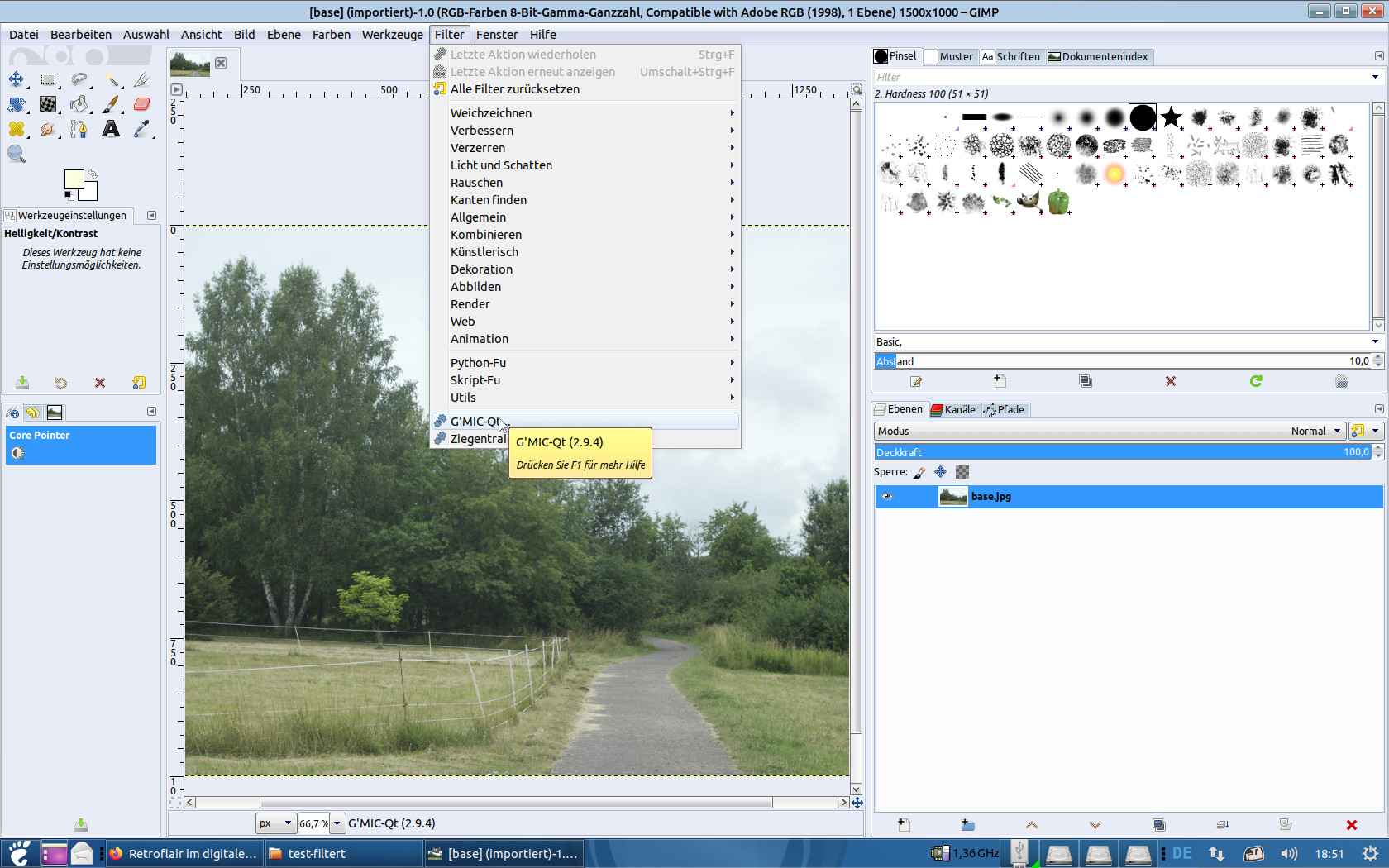Select the Move tool in the toolbox

pos(17,79)
